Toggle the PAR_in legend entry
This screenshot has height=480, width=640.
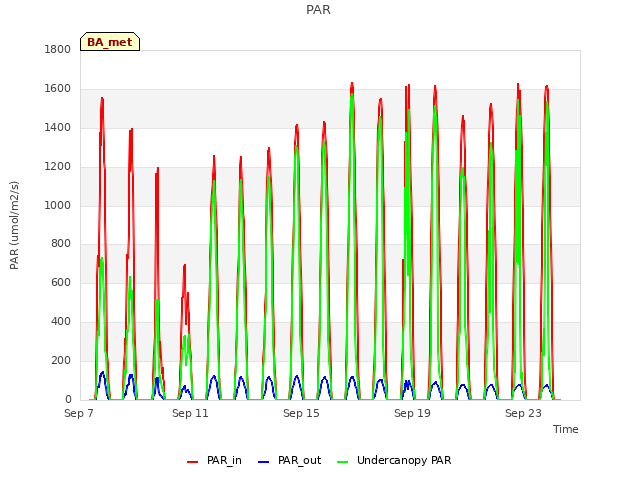[214, 460]
